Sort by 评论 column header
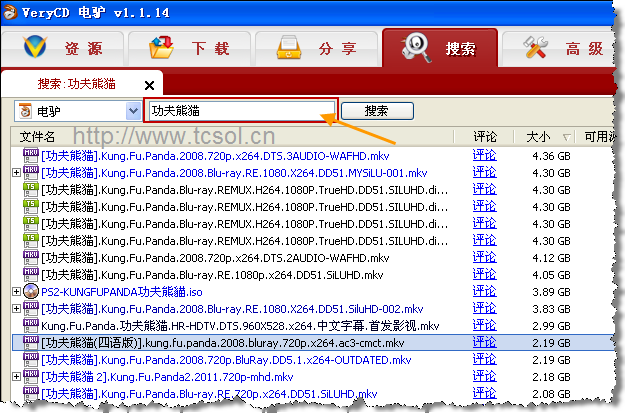The image size is (625, 413). pos(485,137)
